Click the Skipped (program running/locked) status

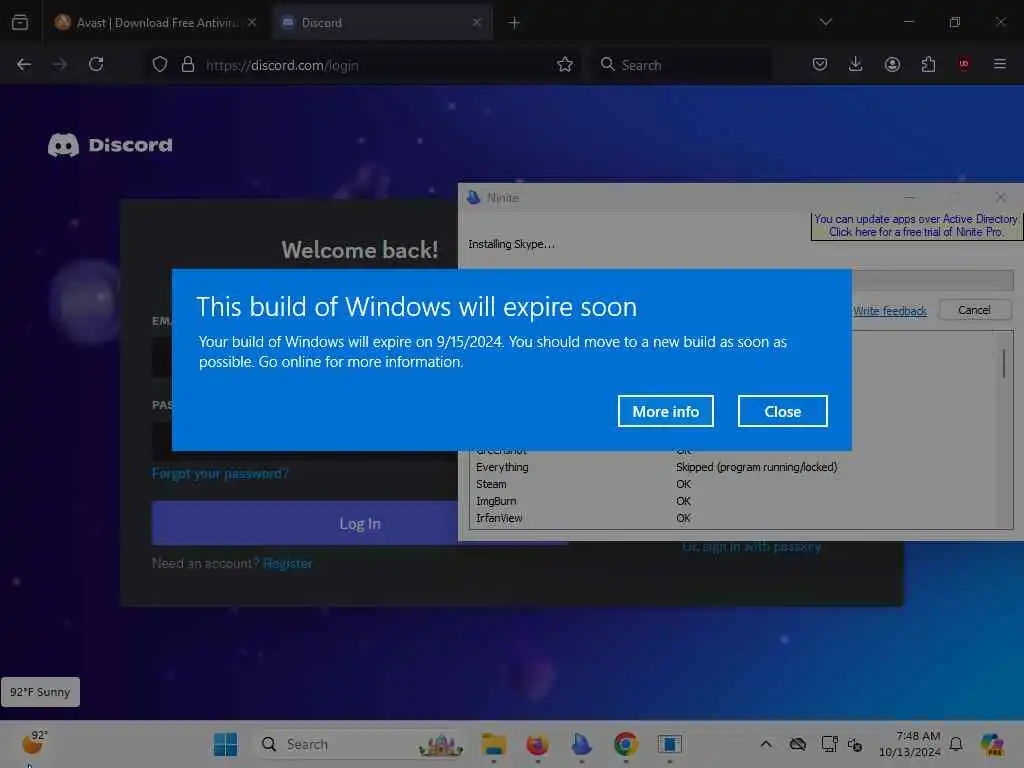[756, 467]
